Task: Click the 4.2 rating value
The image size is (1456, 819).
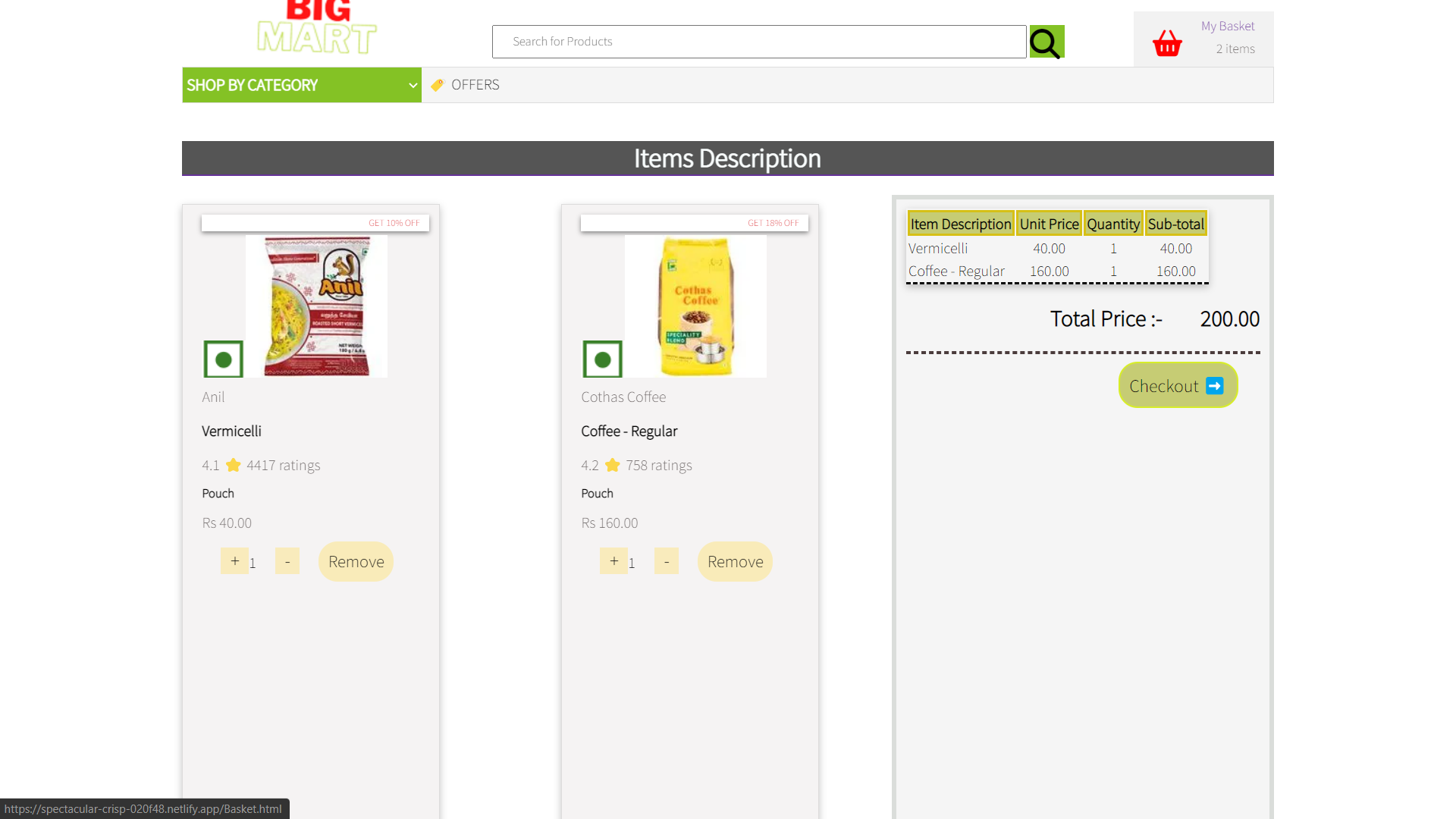Action: pos(589,466)
